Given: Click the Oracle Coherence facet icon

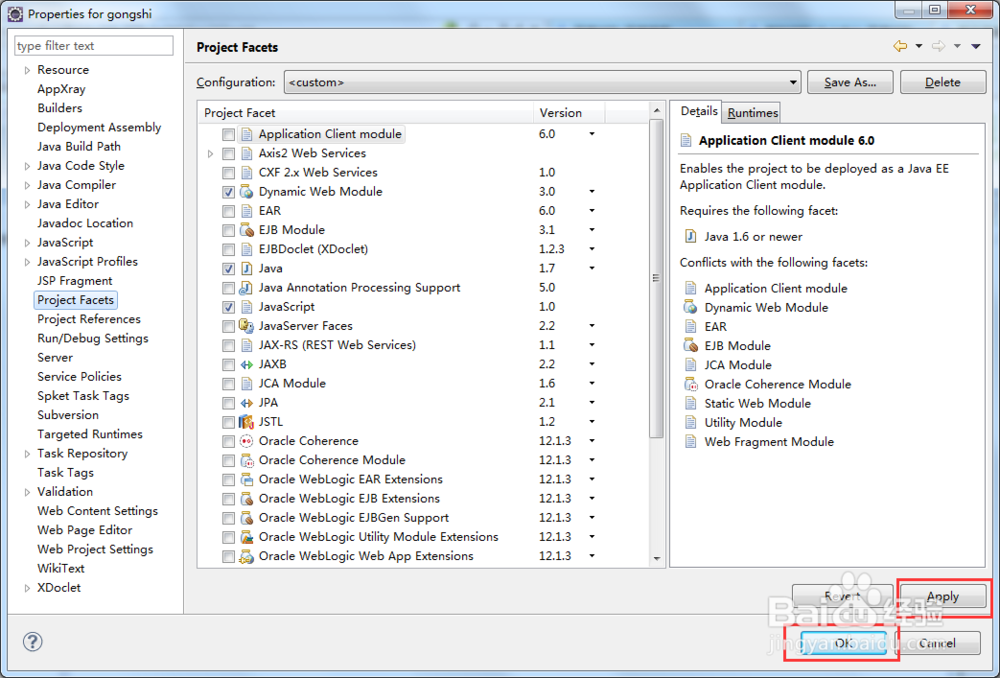Looking at the screenshot, I should 246,441.
